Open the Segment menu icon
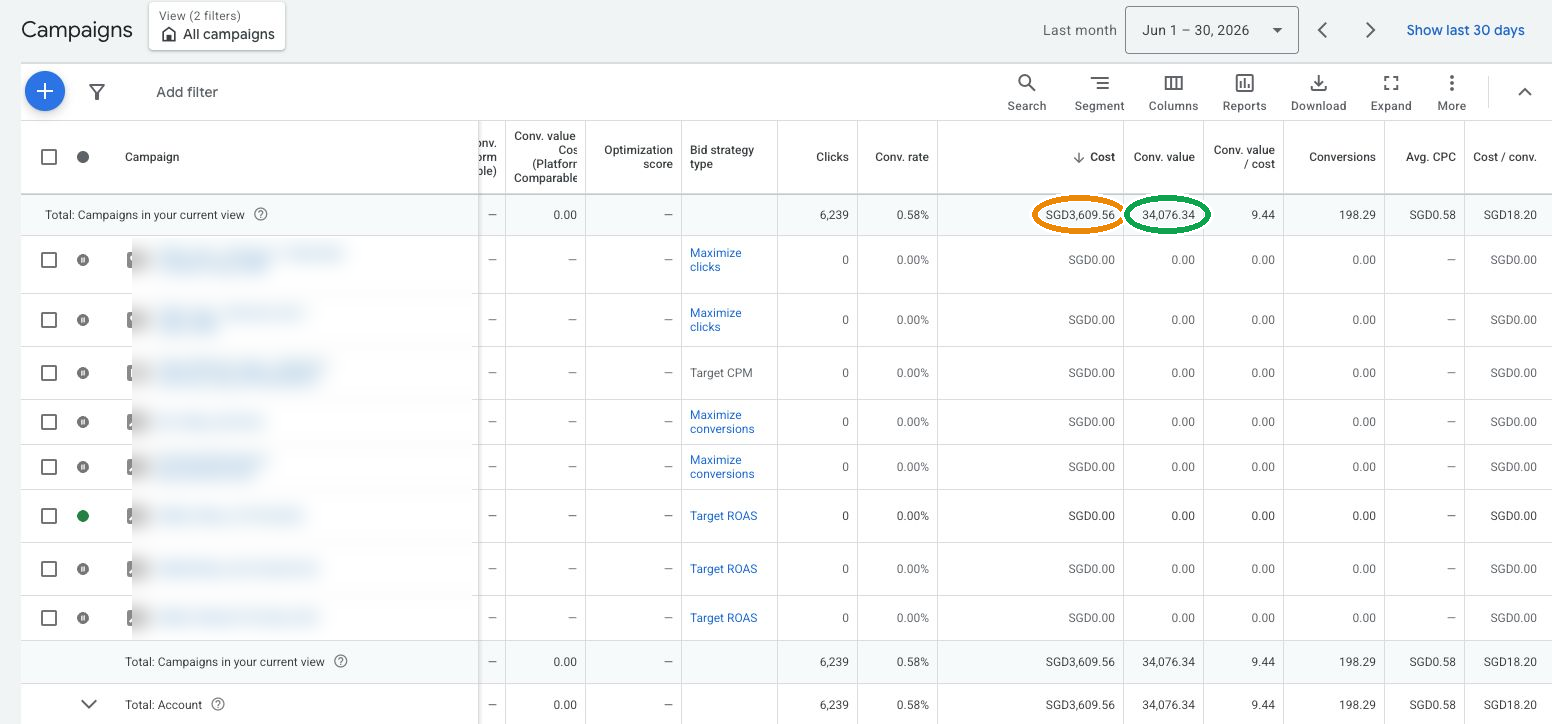 (x=1099, y=92)
